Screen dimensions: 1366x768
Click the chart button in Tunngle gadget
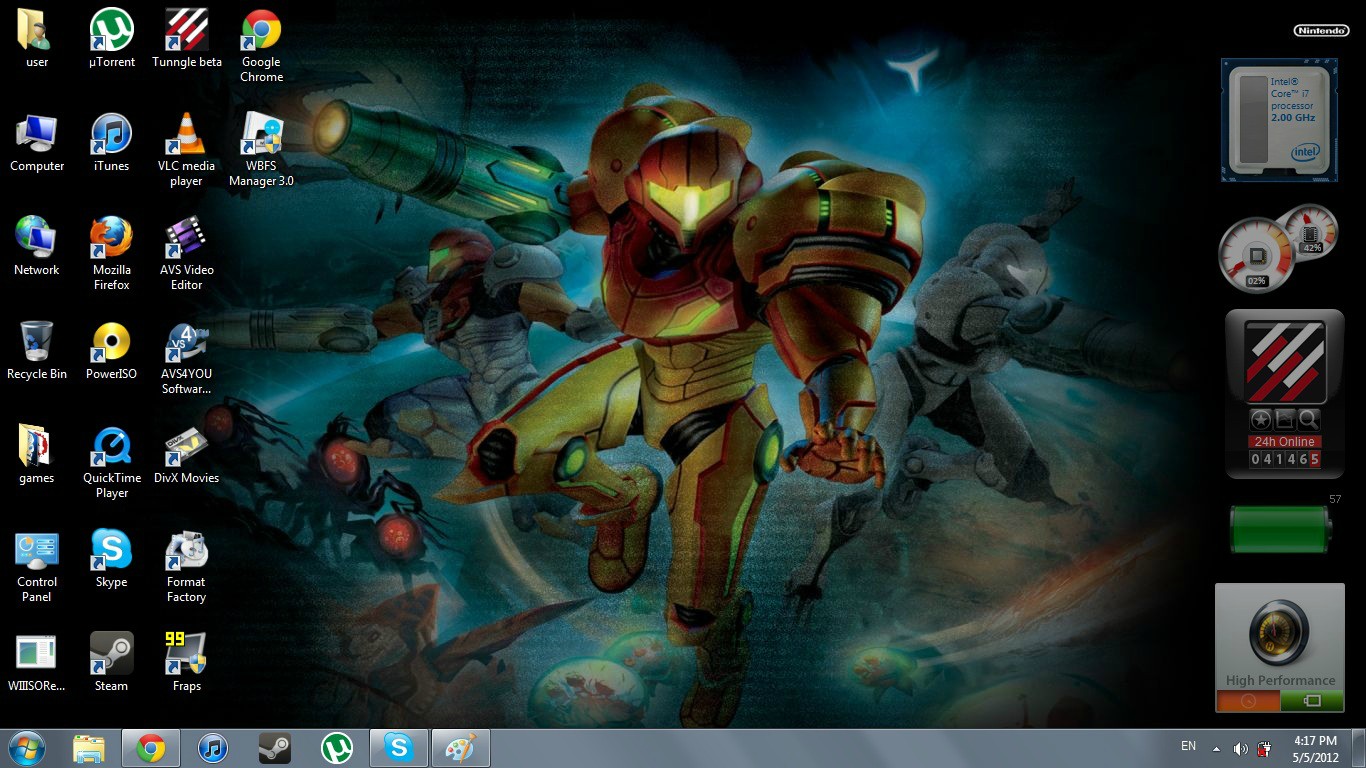tap(1285, 420)
